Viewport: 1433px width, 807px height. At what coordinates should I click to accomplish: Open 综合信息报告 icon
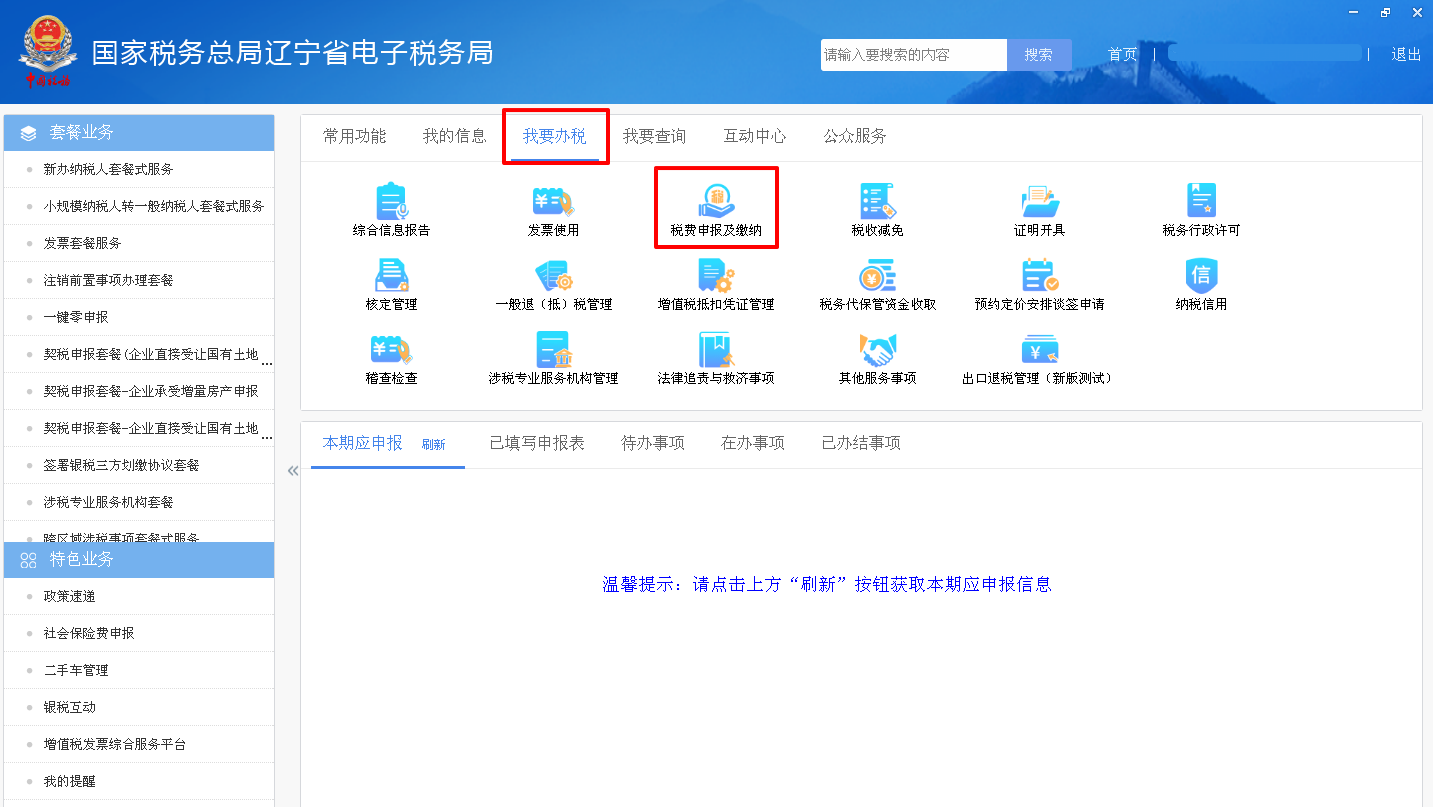pos(391,202)
